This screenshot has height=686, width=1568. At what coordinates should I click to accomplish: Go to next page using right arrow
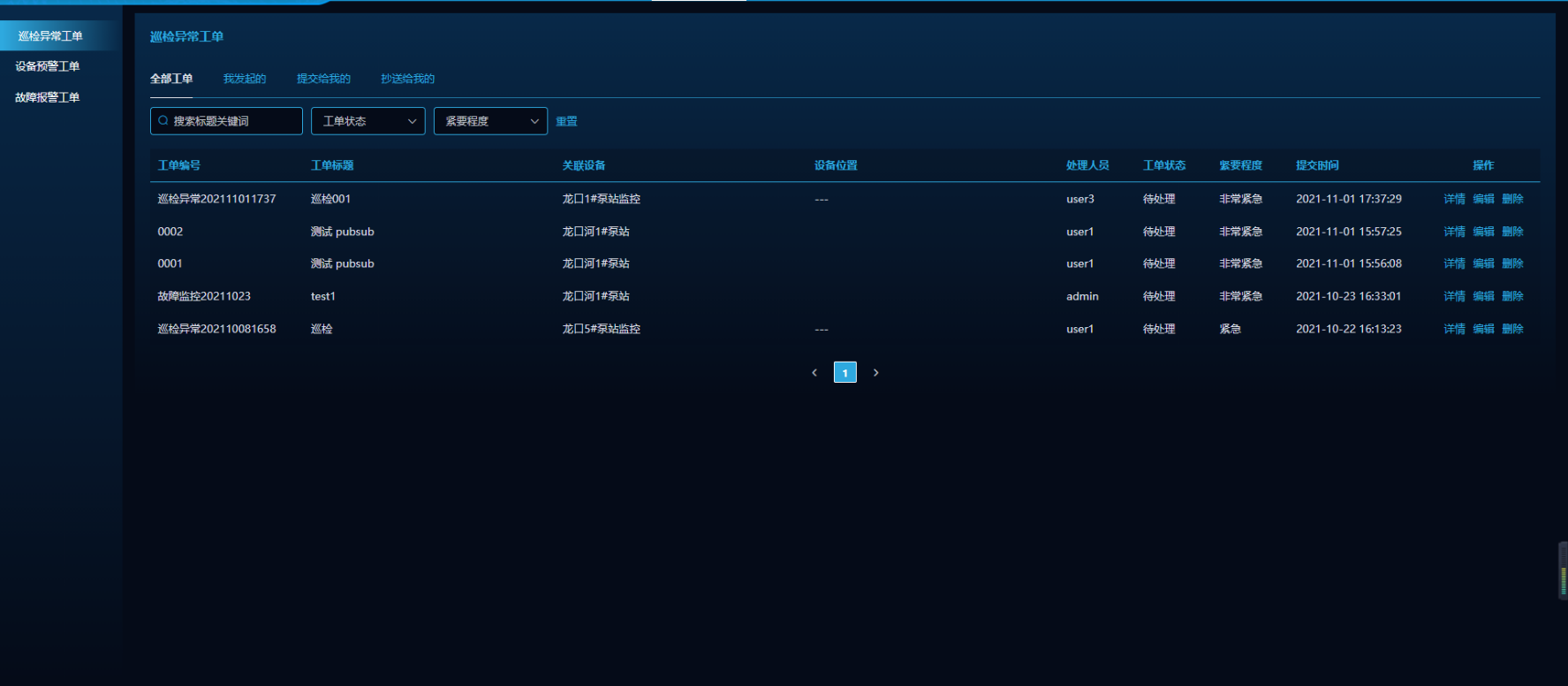[875, 373]
